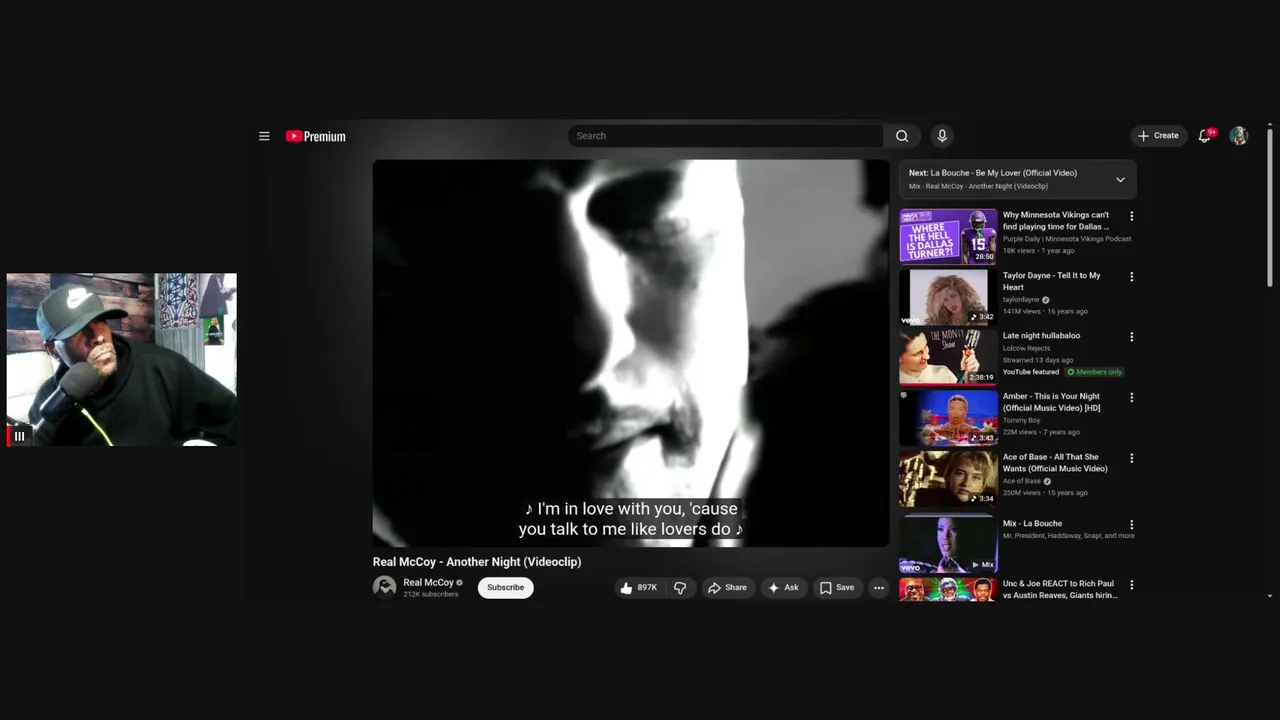Viewport: 1280px width, 720px height.
Task: Open options for Mix - La Bouche
Action: click(1132, 524)
